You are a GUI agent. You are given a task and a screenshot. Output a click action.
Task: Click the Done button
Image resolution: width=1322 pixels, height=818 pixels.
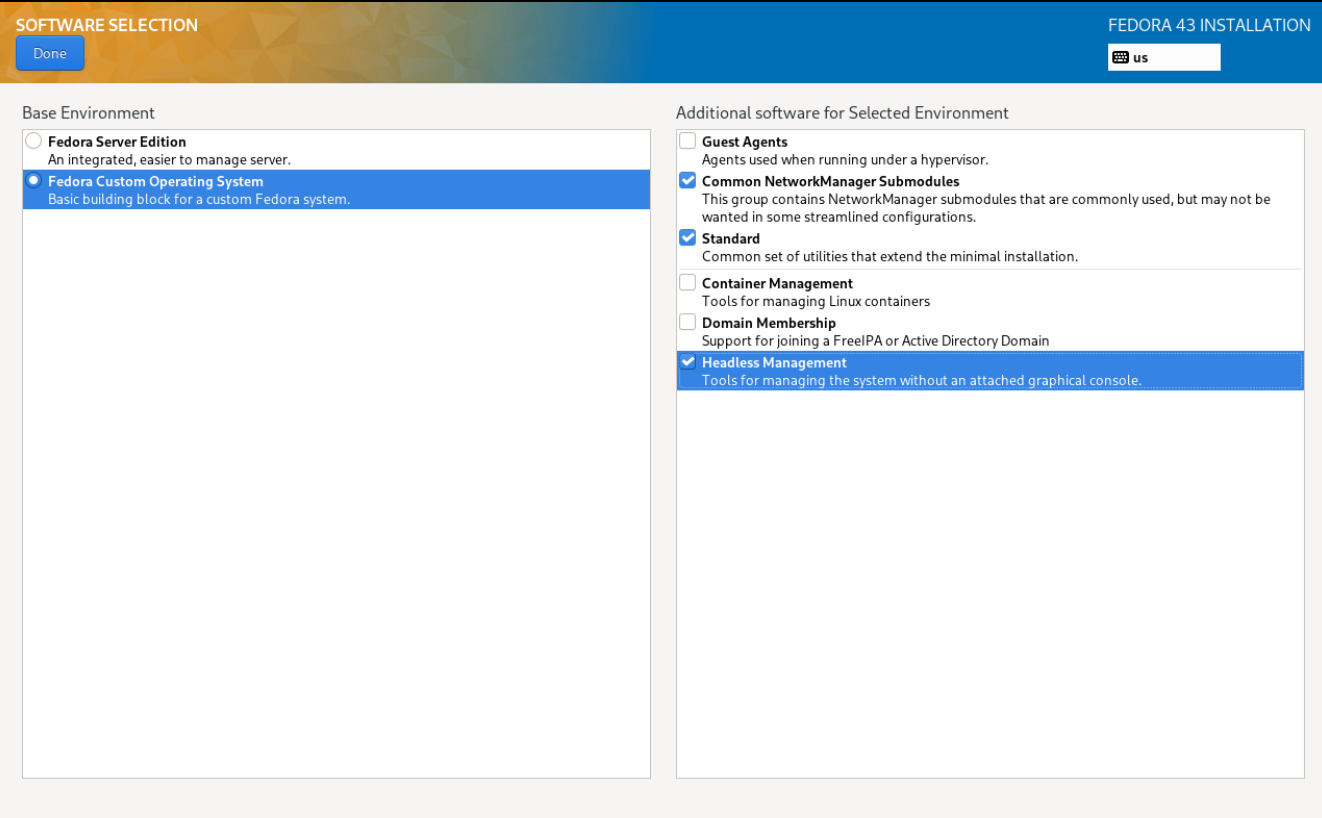[50, 54]
